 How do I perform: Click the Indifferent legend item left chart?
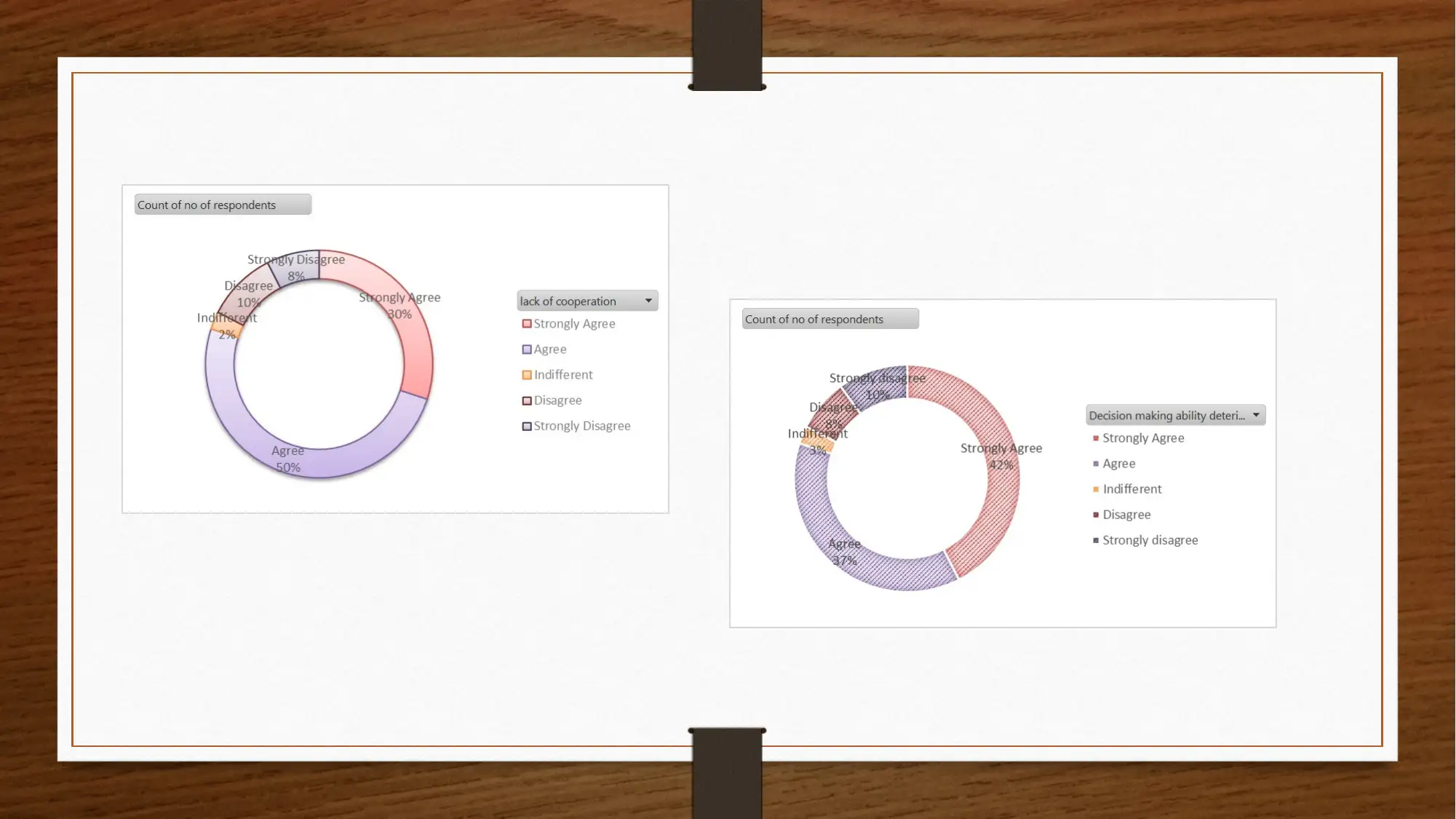(x=557, y=374)
